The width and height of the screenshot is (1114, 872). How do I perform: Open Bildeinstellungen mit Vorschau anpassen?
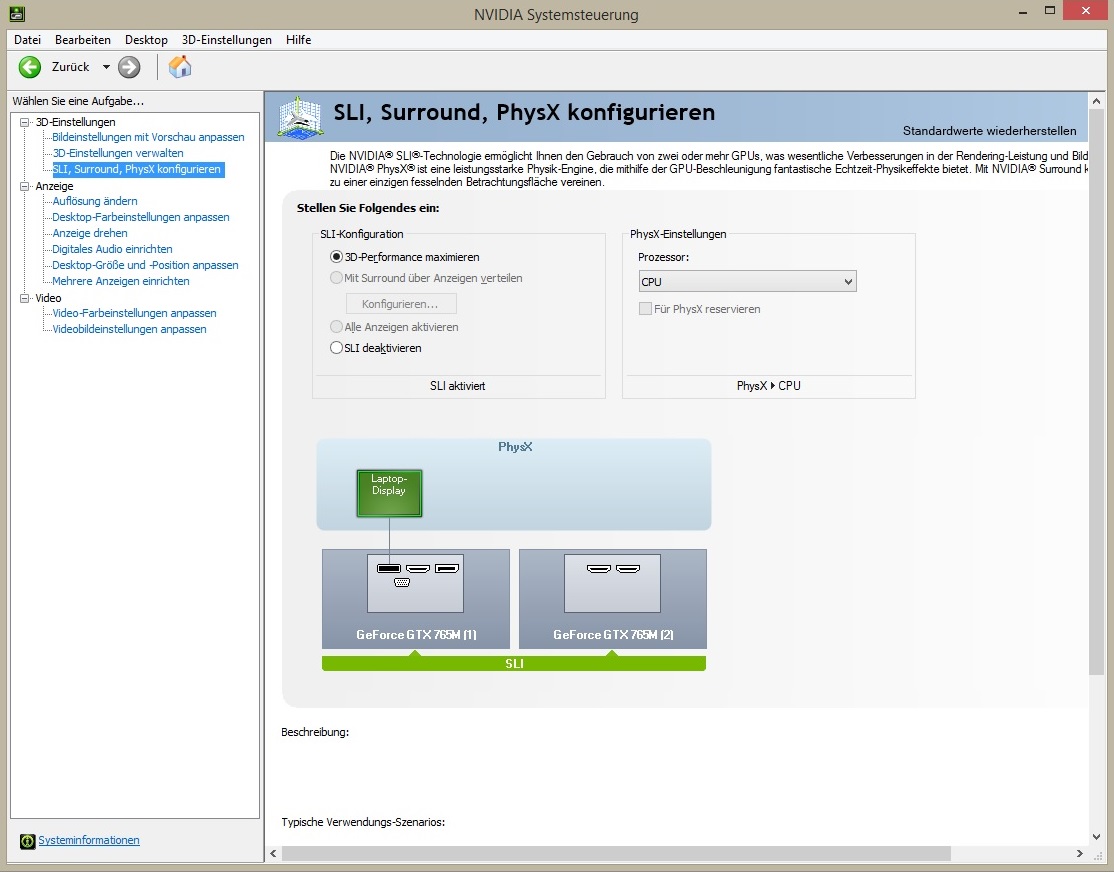pos(148,137)
